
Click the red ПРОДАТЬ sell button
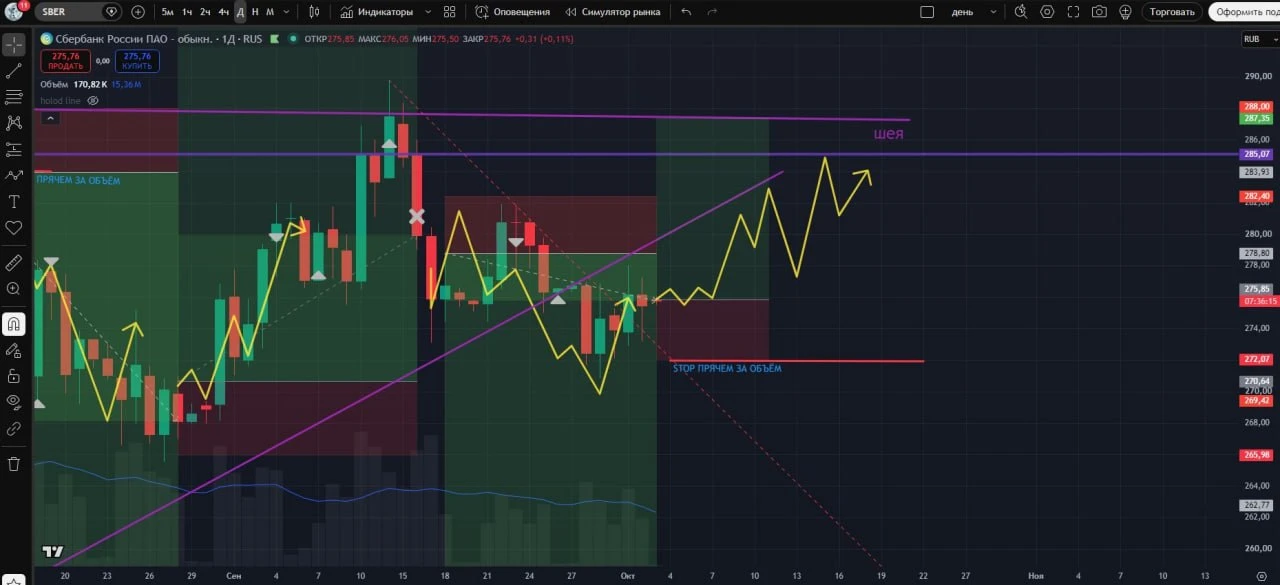coord(66,61)
